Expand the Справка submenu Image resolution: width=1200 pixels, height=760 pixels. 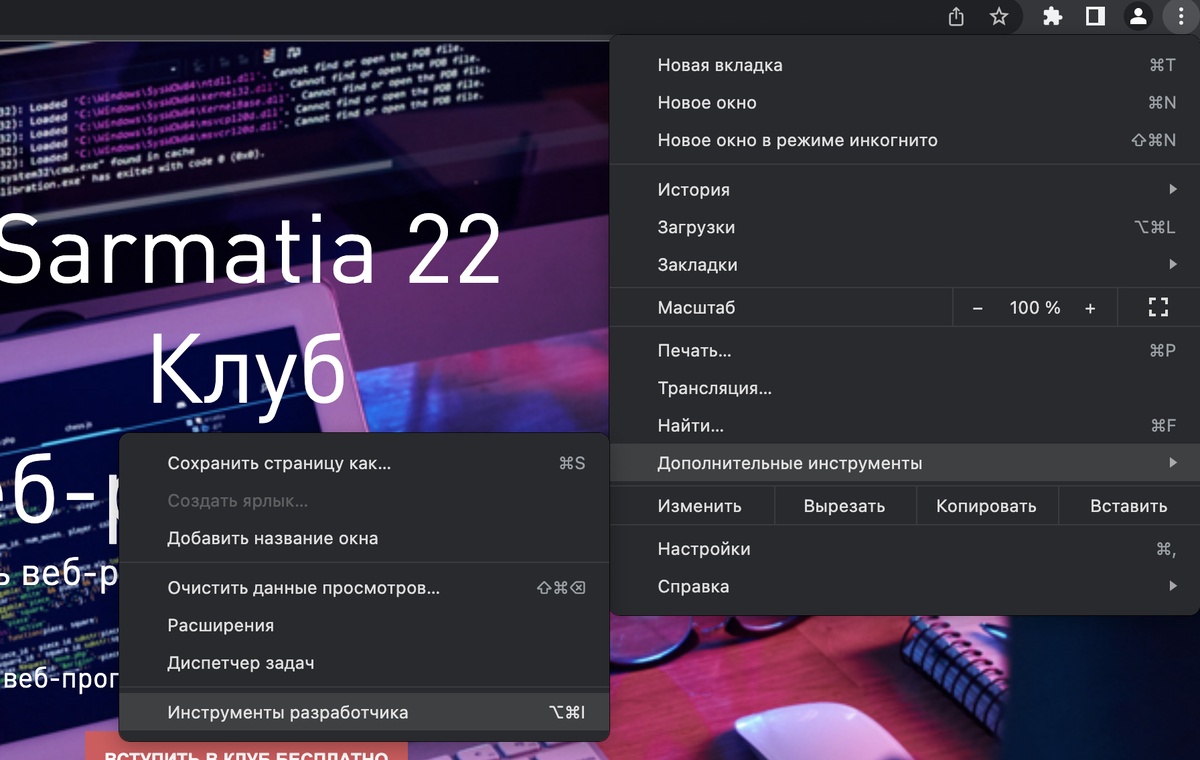pos(904,587)
